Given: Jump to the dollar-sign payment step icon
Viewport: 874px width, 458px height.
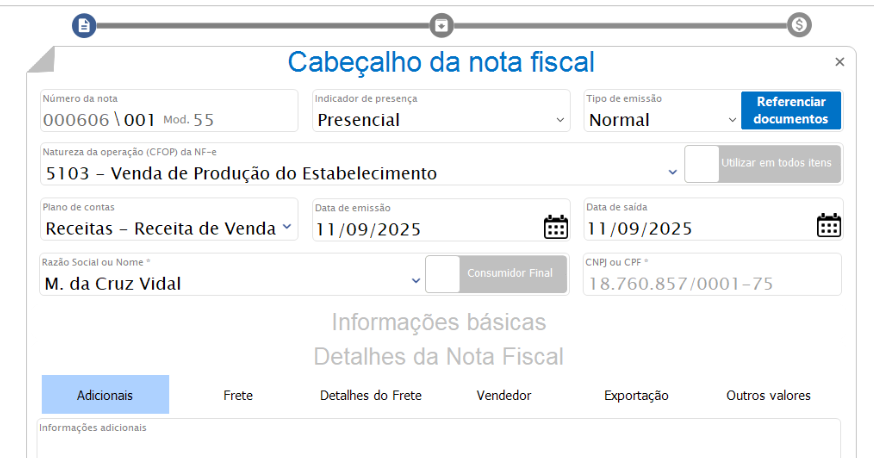Looking at the screenshot, I should (x=798, y=25).
